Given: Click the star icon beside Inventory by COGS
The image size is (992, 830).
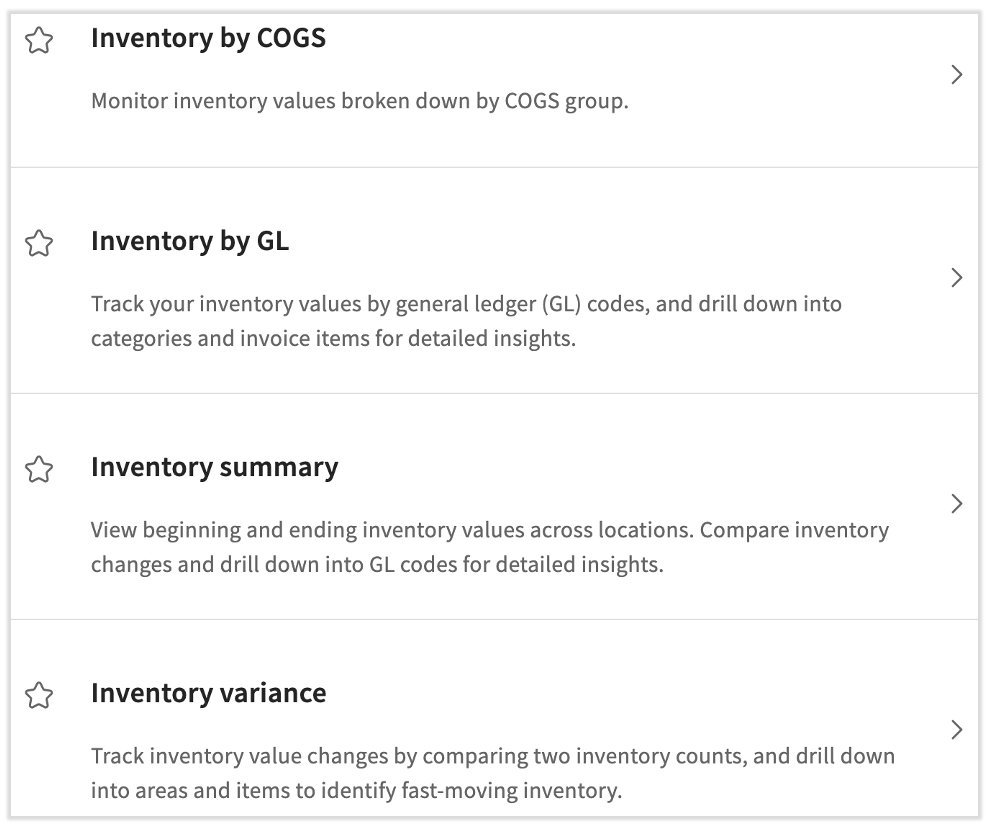Looking at the screenshot, I should tap(39, 40).
